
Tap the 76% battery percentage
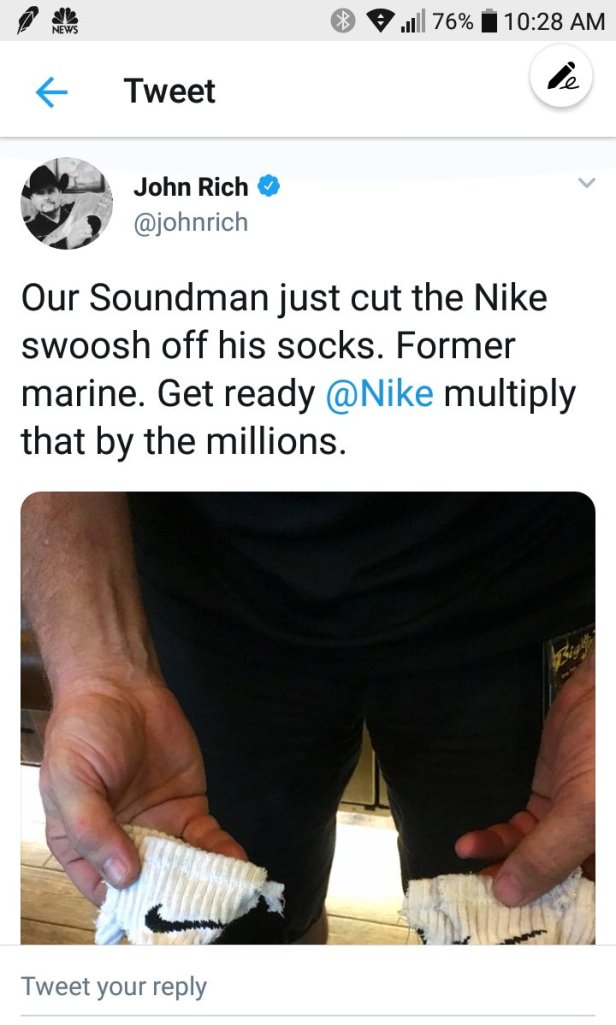click(452, 21)
